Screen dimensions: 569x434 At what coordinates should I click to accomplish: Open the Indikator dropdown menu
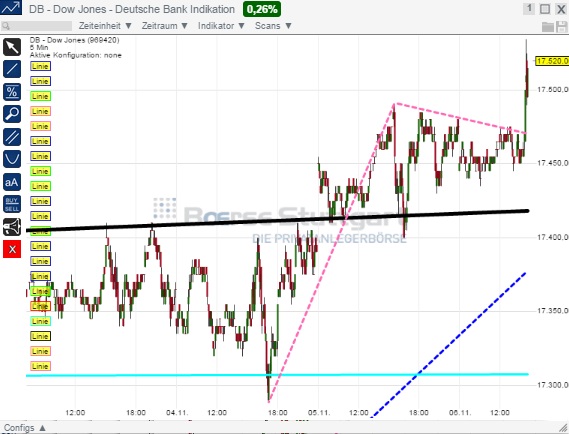tap(221, 26)
